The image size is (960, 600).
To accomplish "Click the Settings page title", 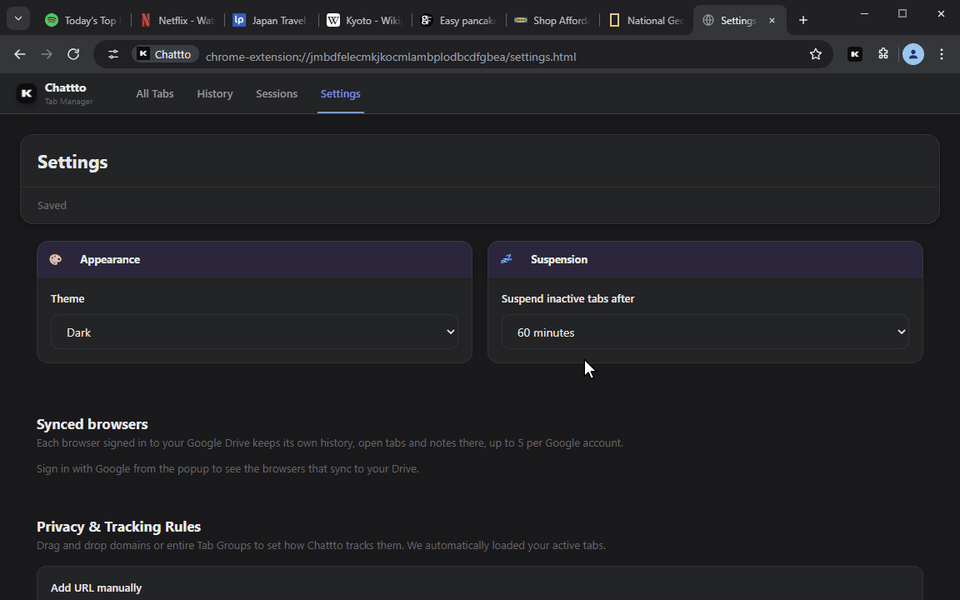I will [x=72, y=162].
